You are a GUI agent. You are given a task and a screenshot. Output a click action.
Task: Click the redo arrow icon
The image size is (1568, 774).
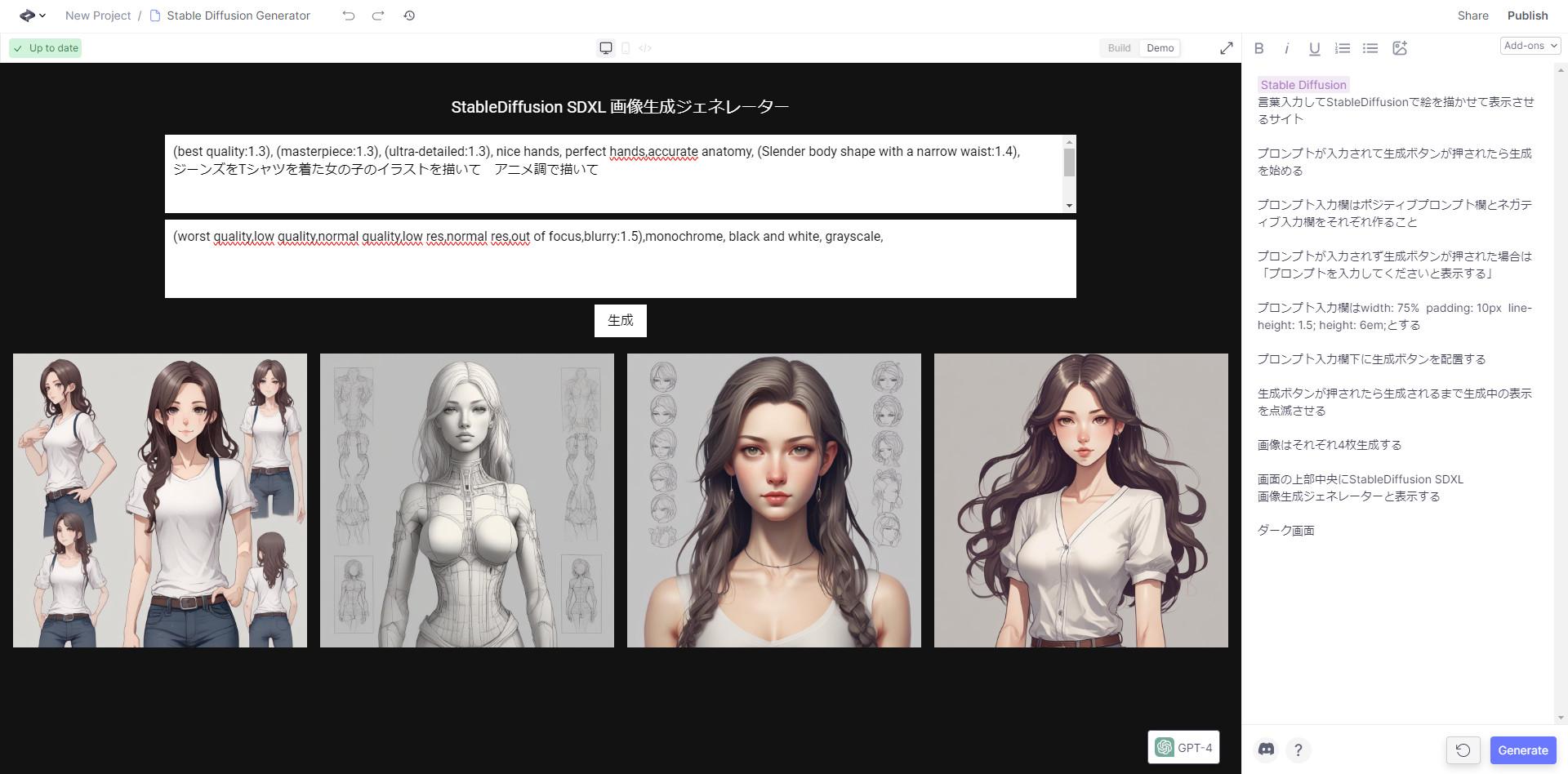pyautogui.click(x=378, y=16)
